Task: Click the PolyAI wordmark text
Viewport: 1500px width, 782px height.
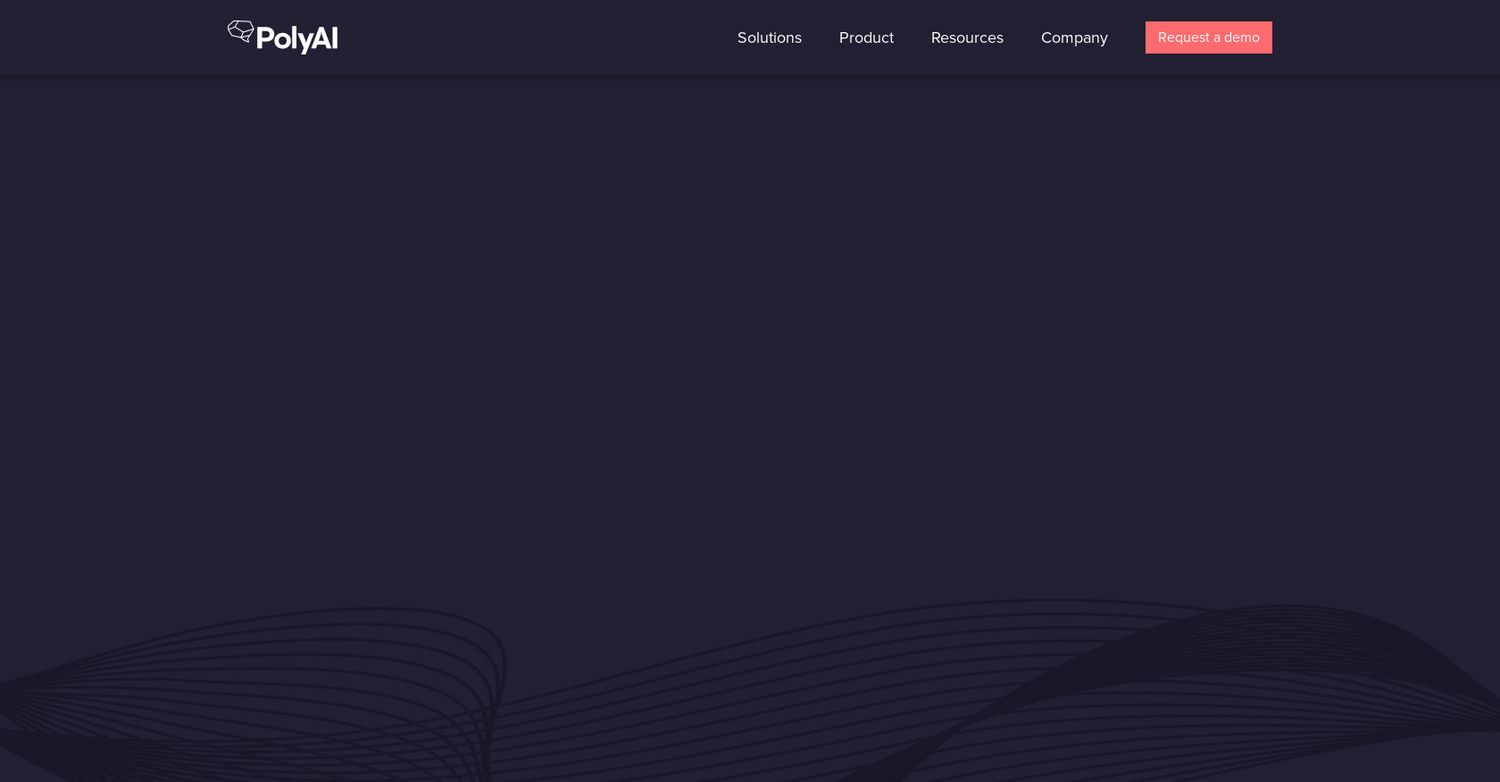Action: tap(297, 39)
